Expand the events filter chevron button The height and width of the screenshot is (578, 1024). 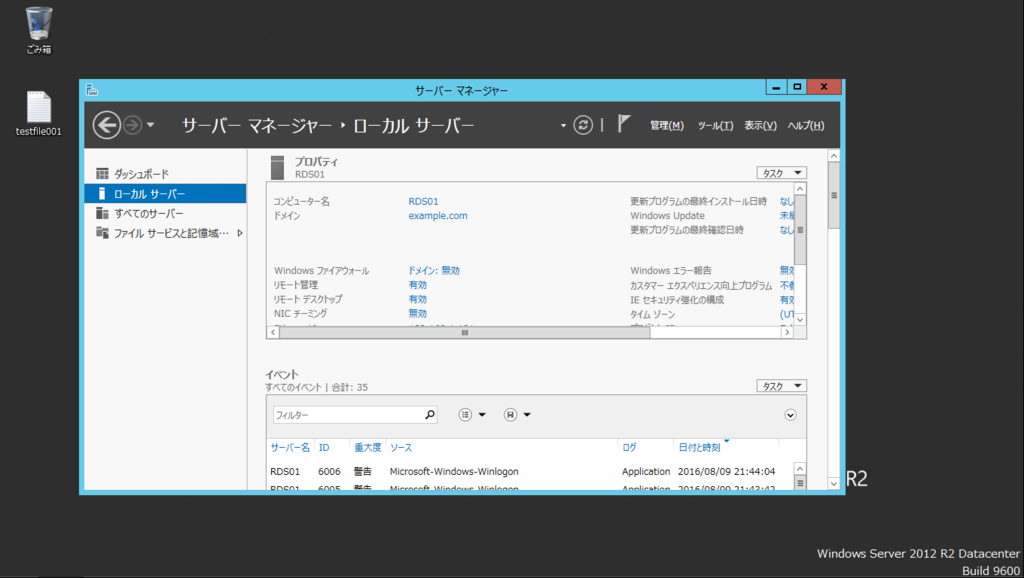coord(790,415)
